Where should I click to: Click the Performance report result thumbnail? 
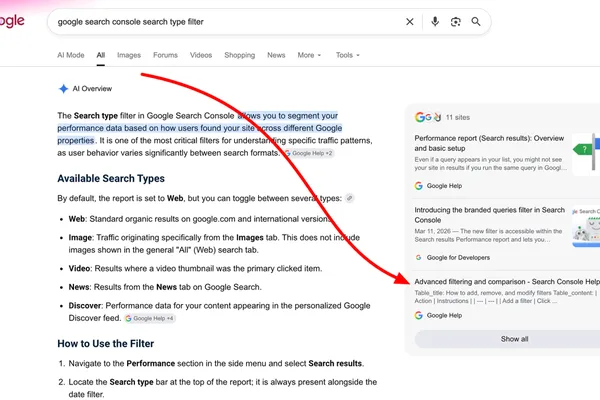tap(586, 153)
